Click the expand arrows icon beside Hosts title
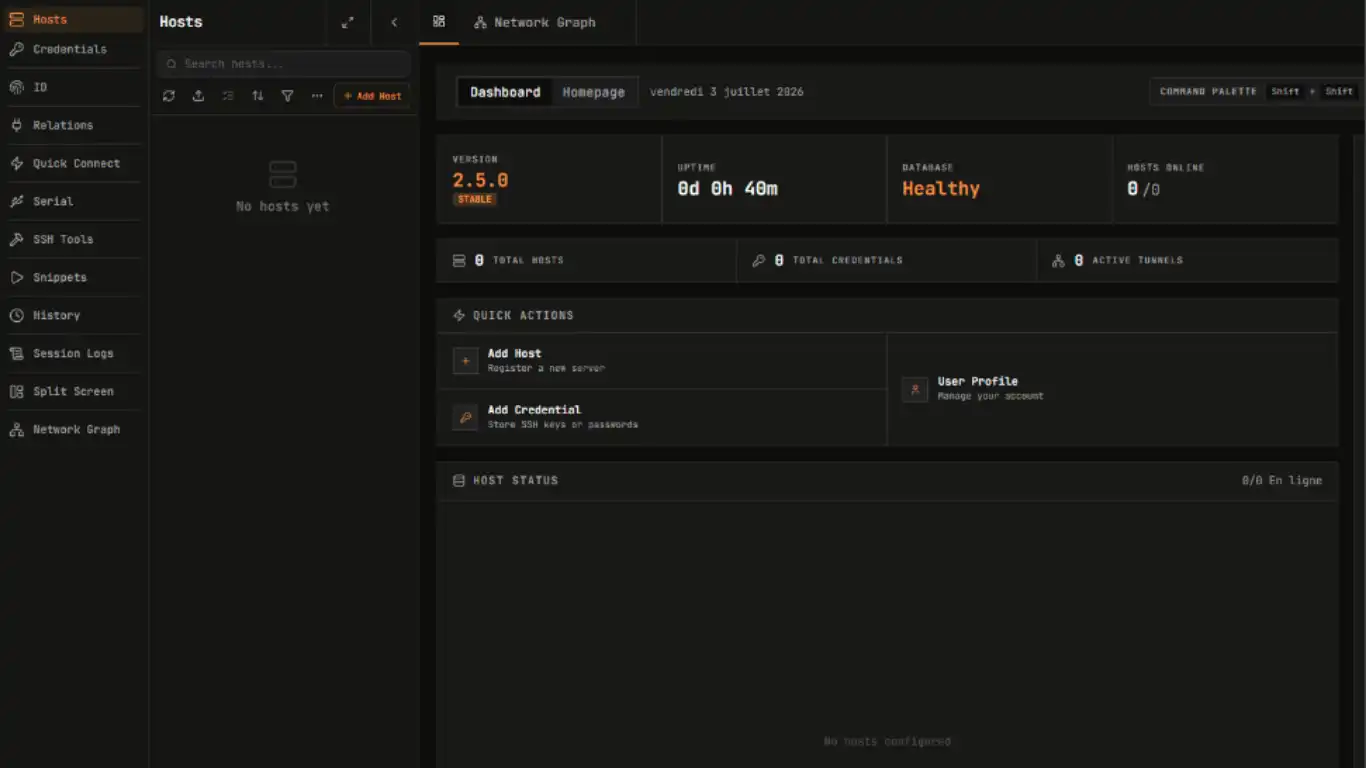Screen dimensions: 1366x768 (x=347, y=22)
